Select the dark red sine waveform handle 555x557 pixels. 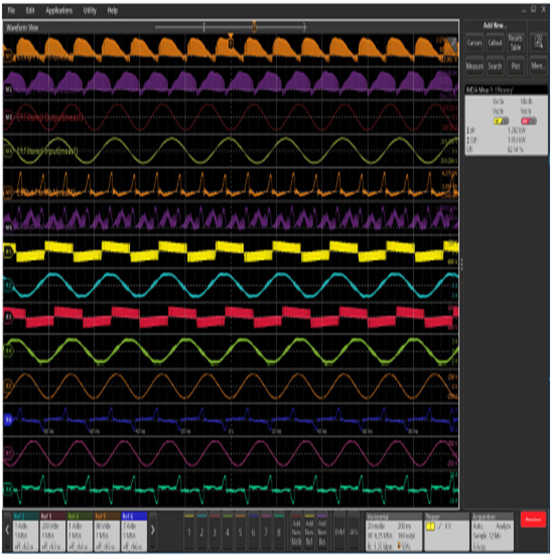[x=9, y=117]
